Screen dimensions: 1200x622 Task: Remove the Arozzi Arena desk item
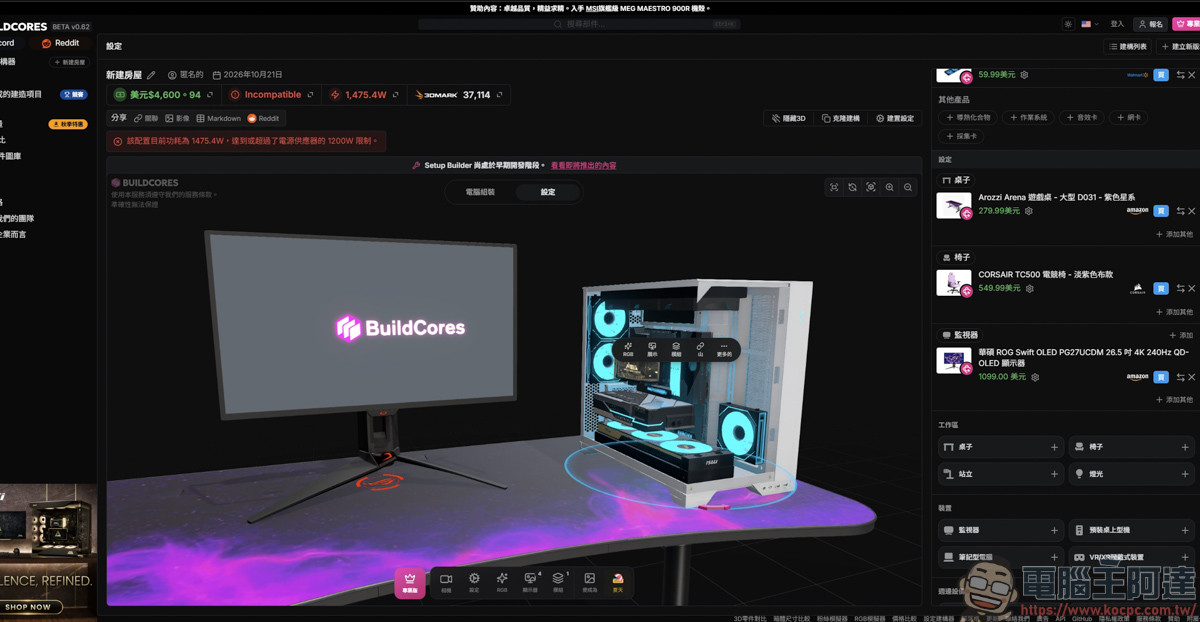(x=1192, y=211)
